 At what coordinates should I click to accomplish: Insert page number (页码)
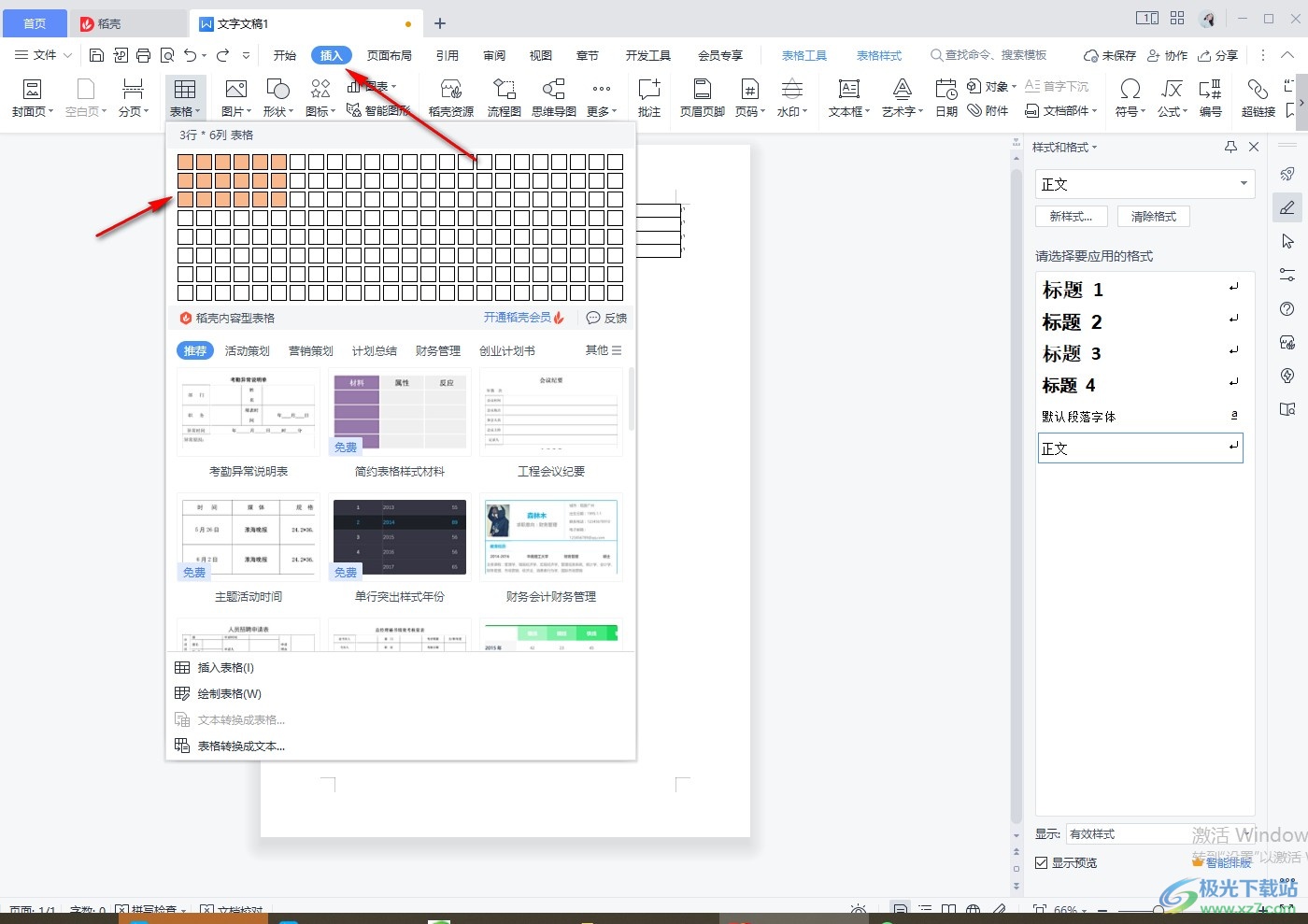click(749, 98)
